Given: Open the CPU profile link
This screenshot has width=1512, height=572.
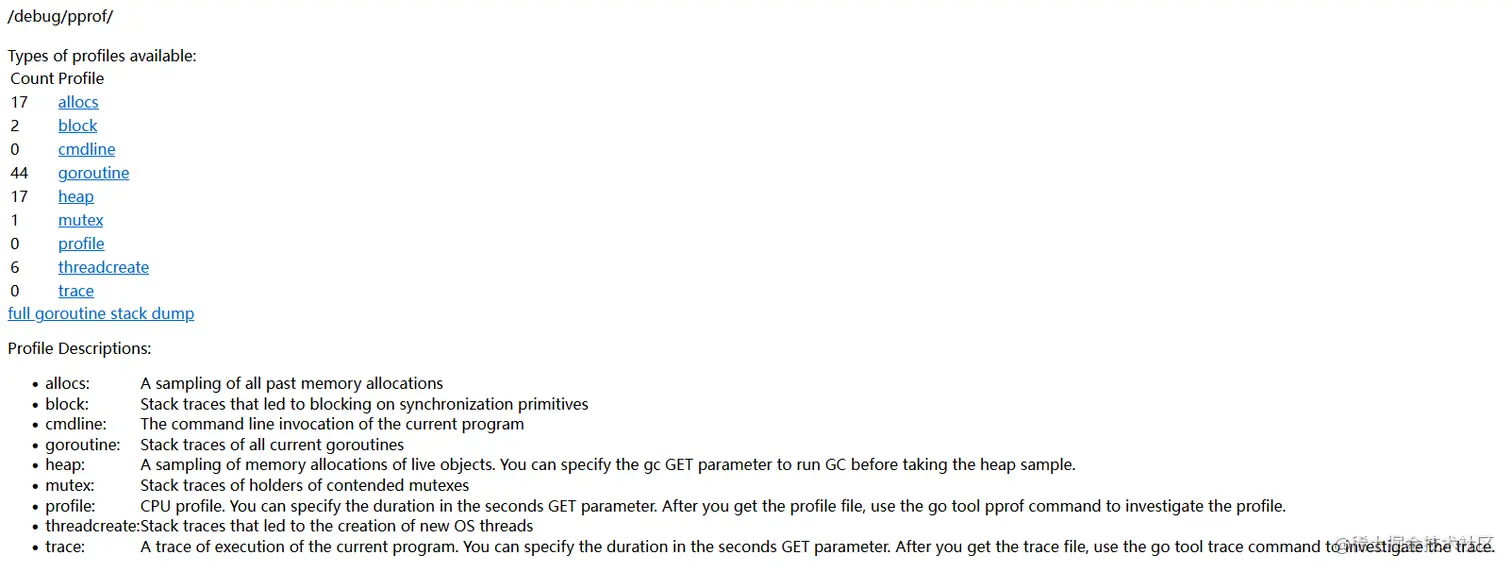Looking at the screenshot, I should tap(81, 244).
